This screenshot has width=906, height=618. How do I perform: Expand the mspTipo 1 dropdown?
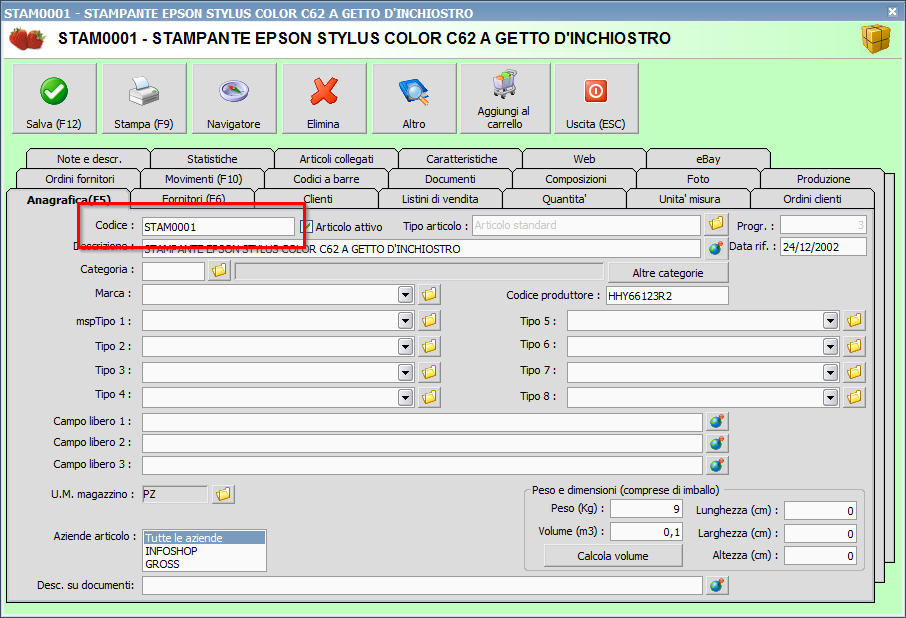point(406,321)
